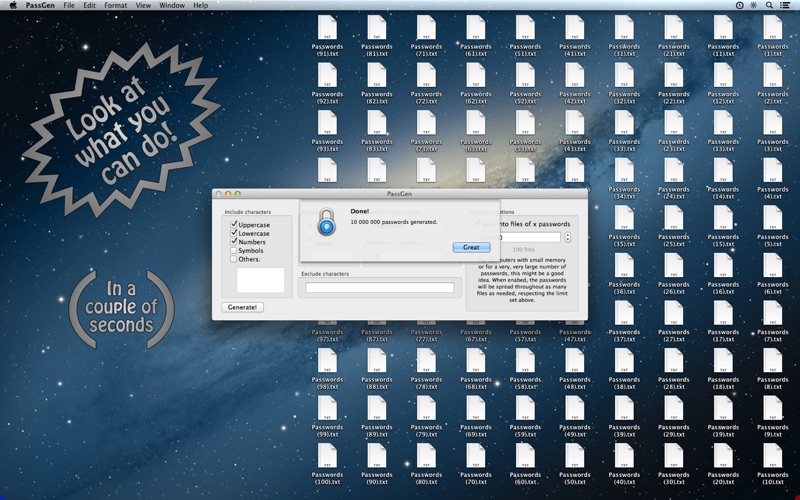The image size is (800, 500).
Task: Click the Generate! button
Action: (242, 307)
